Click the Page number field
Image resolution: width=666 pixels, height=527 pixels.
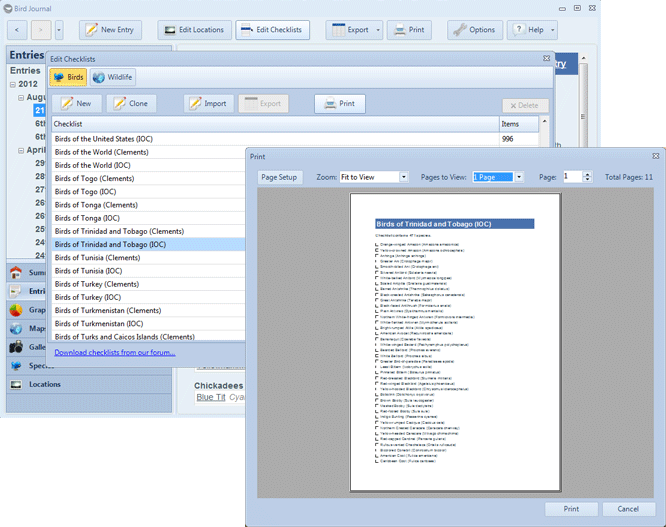click(x=573, y=177)
